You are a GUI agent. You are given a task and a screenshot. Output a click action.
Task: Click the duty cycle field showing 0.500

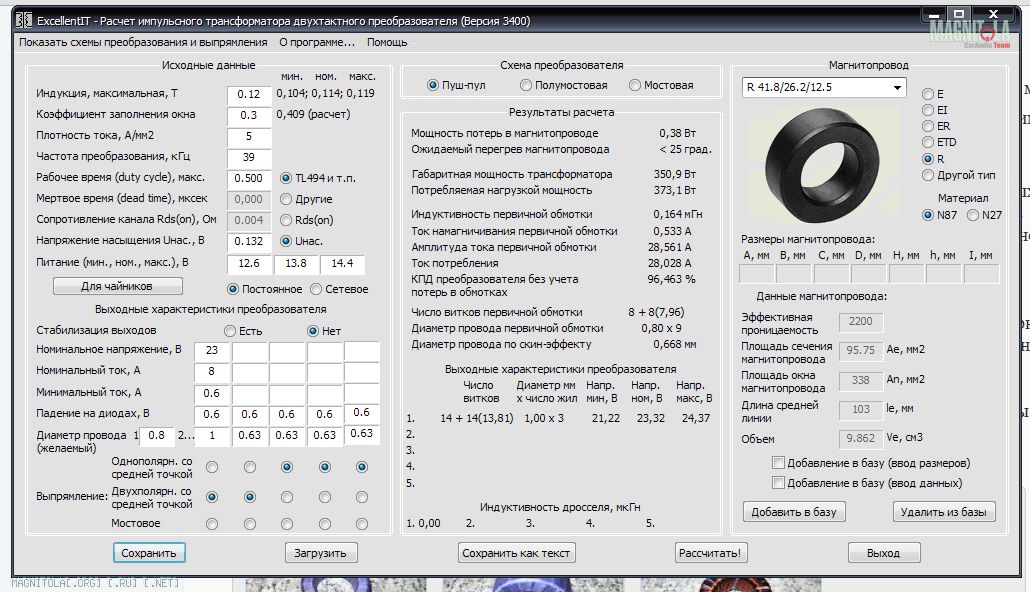coord(249,179)
